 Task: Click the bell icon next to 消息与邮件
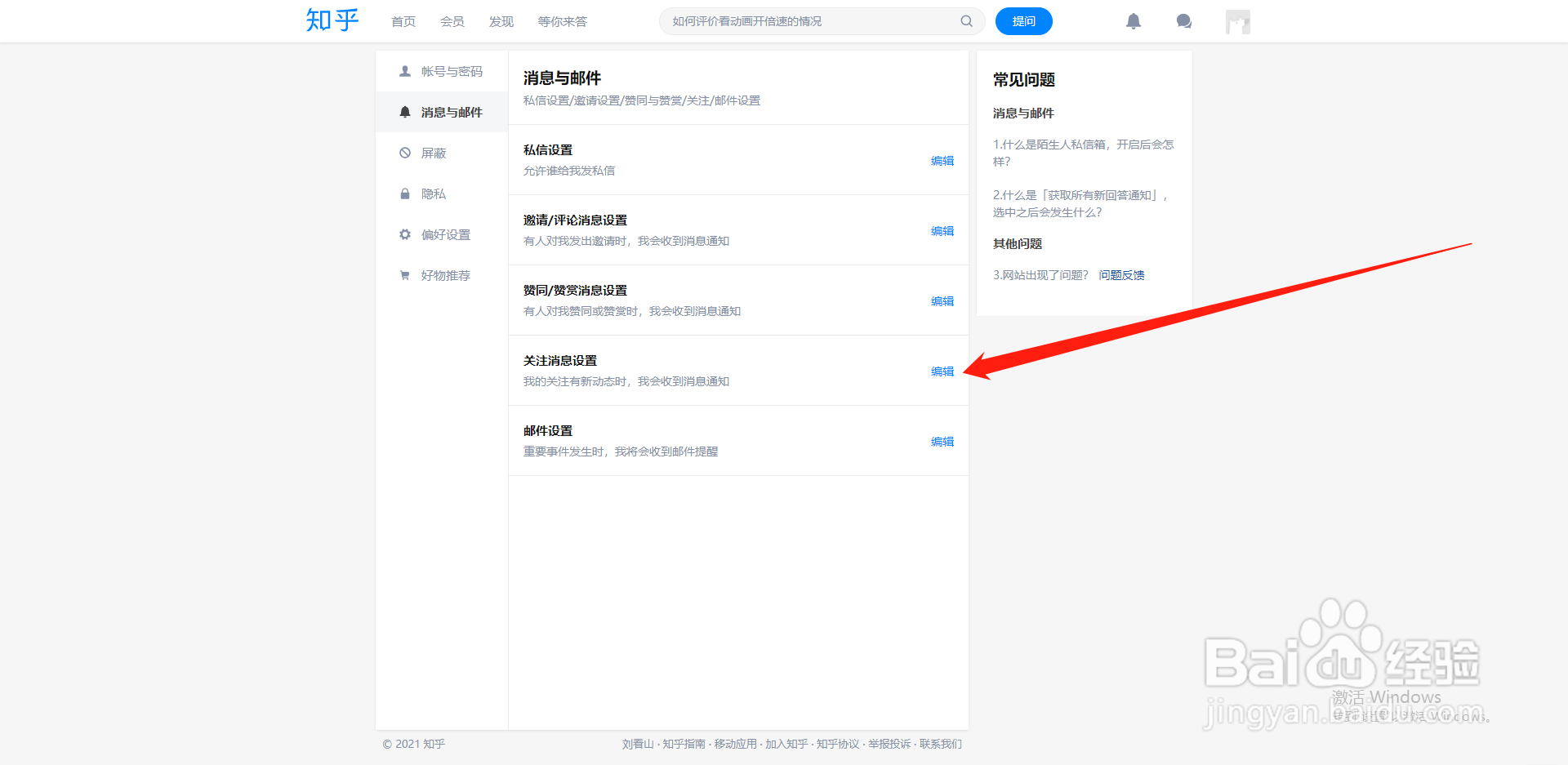click(x=404, y=112)
